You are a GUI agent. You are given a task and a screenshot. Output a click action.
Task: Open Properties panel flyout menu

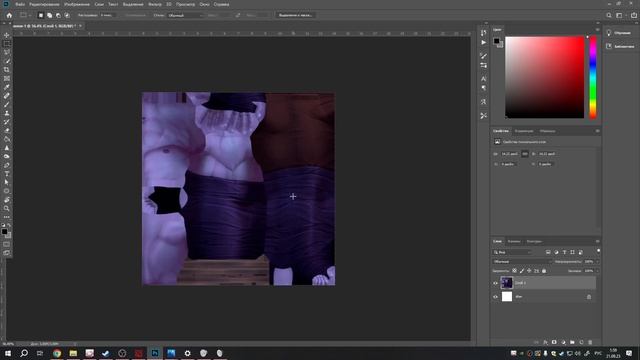coord(597,131)
